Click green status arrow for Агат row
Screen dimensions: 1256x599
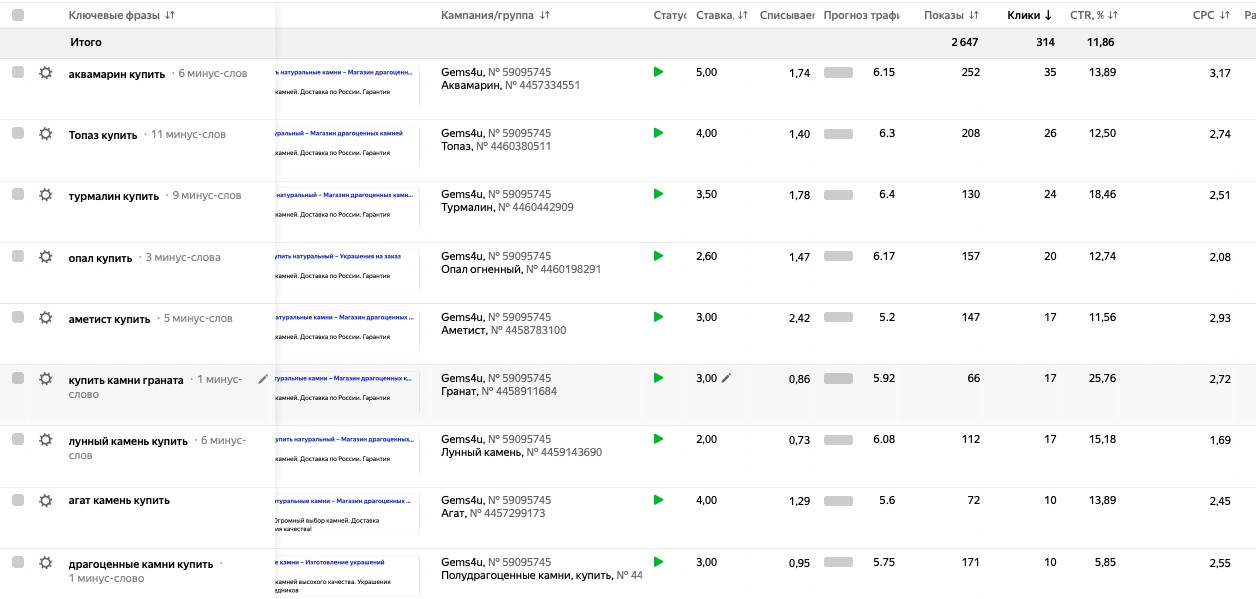[658, 500]
